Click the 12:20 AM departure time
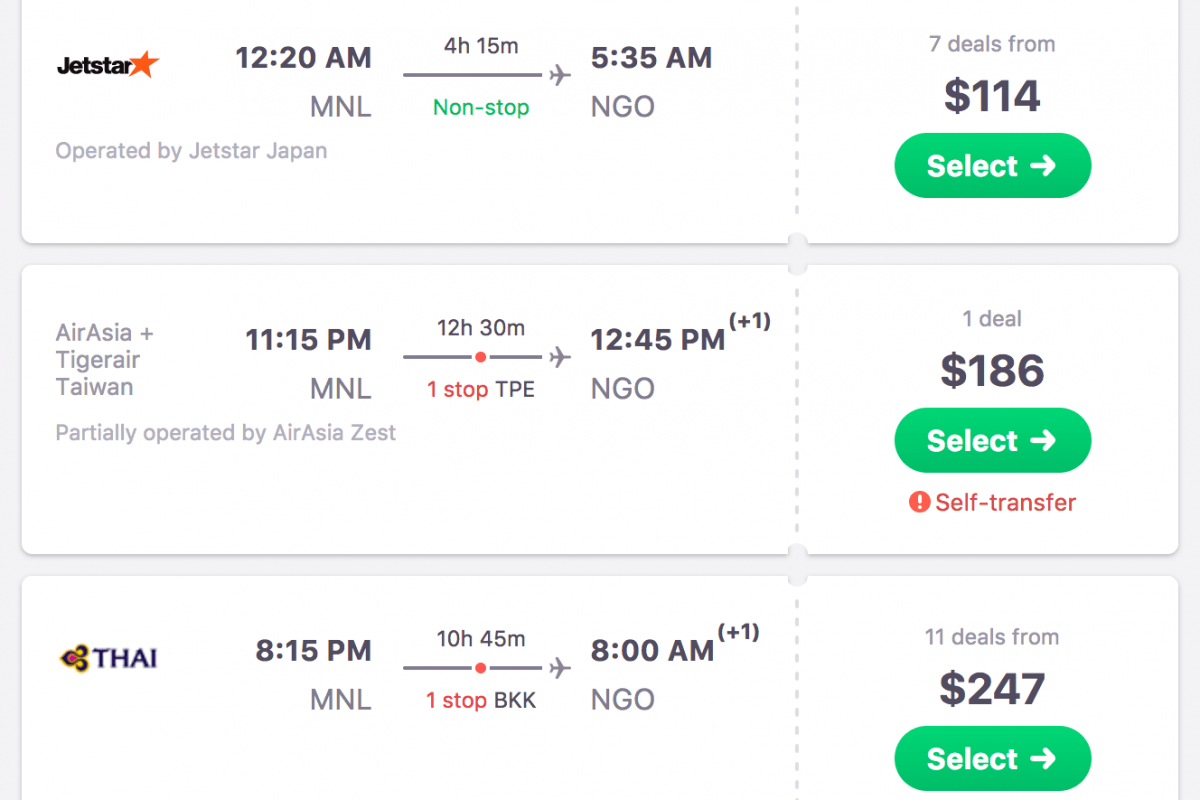The height and width of the screenshot is (800, 1200). coord(303,58)
